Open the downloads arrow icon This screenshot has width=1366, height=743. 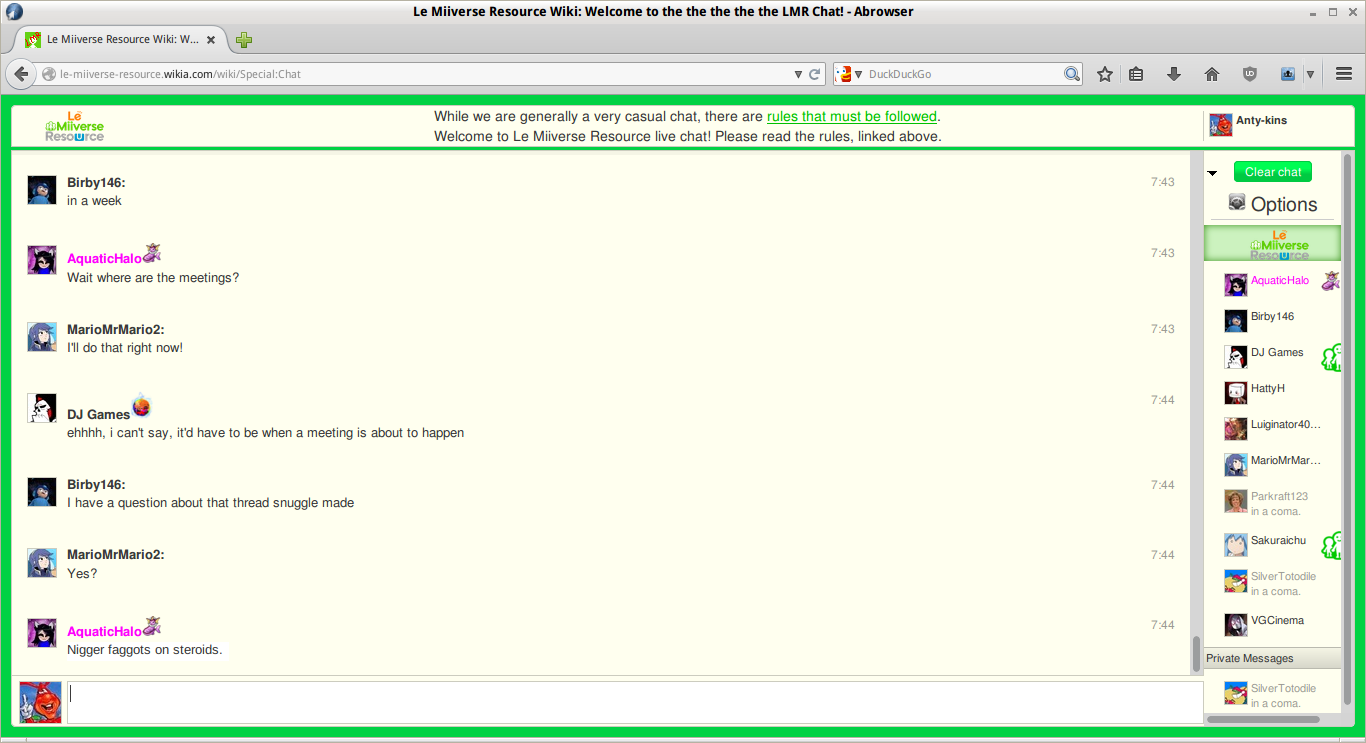point(1174,74)
